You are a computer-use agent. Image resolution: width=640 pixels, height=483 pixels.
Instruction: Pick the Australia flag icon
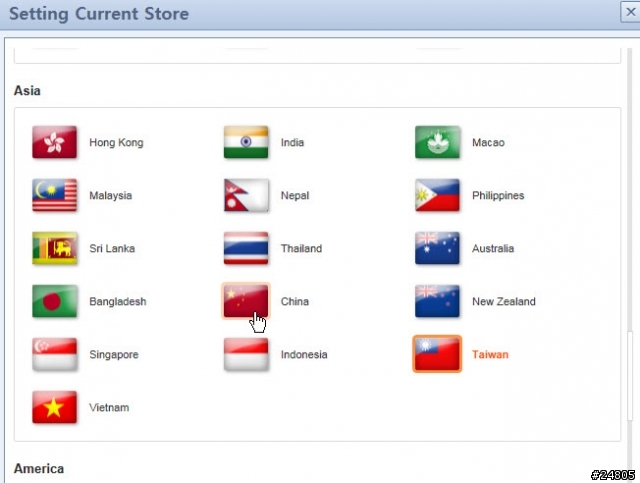[437, 248]
